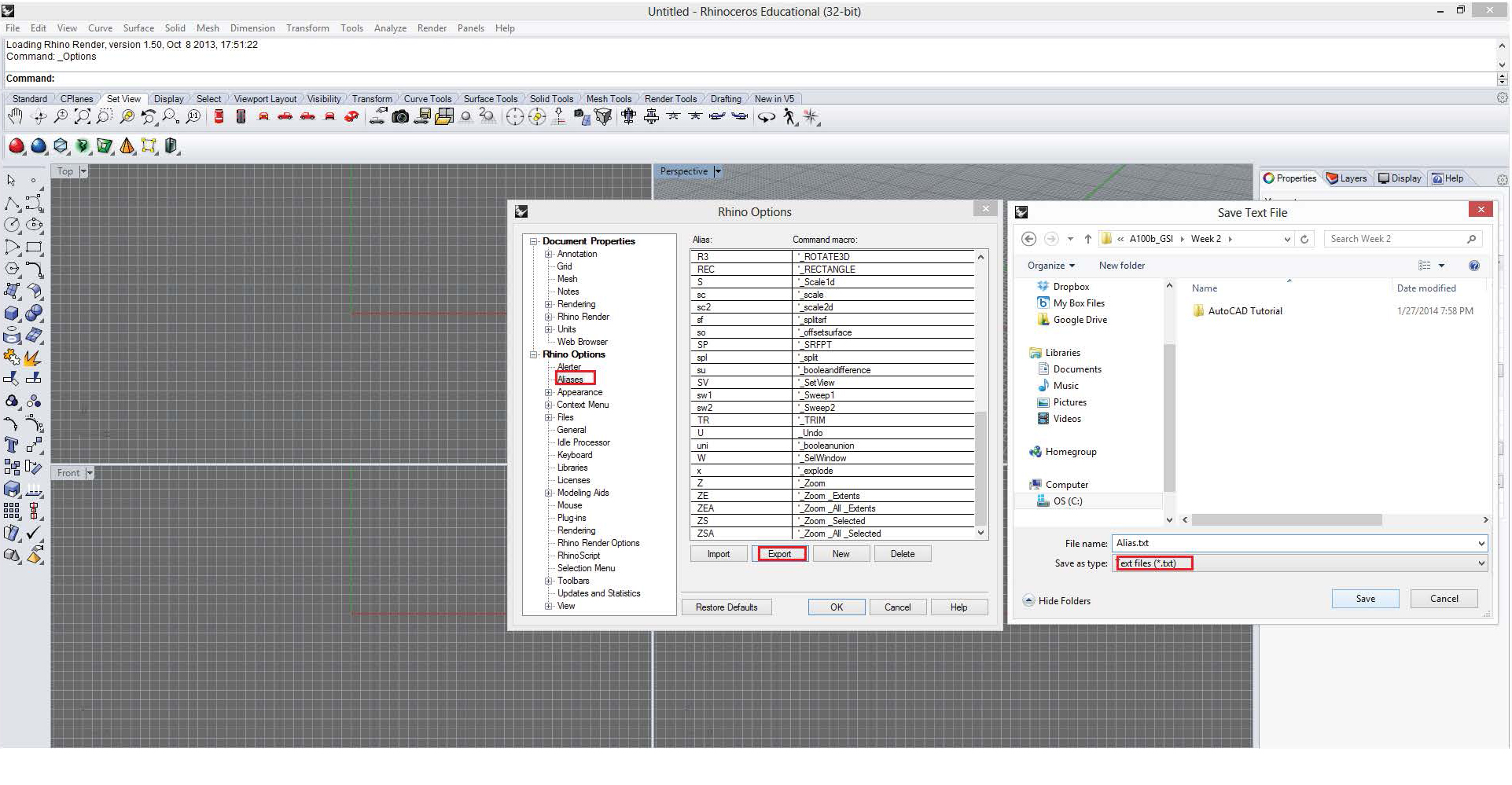Switch to the CPlanes toolbar tab

[76, 99]
